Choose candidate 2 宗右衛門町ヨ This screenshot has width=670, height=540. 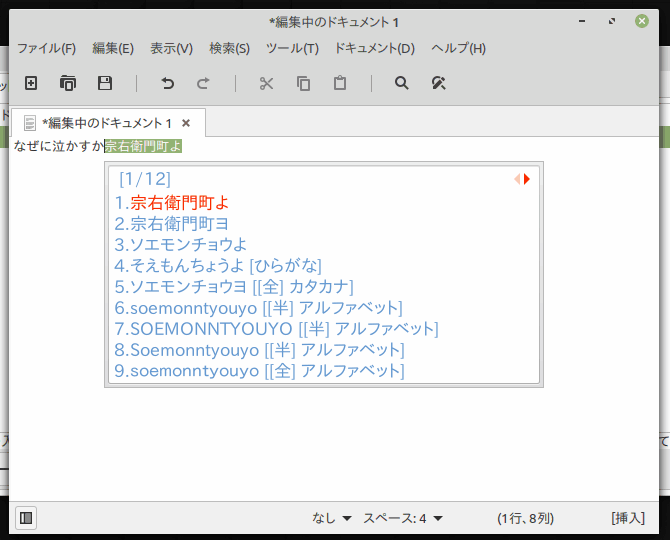(172, 223)
